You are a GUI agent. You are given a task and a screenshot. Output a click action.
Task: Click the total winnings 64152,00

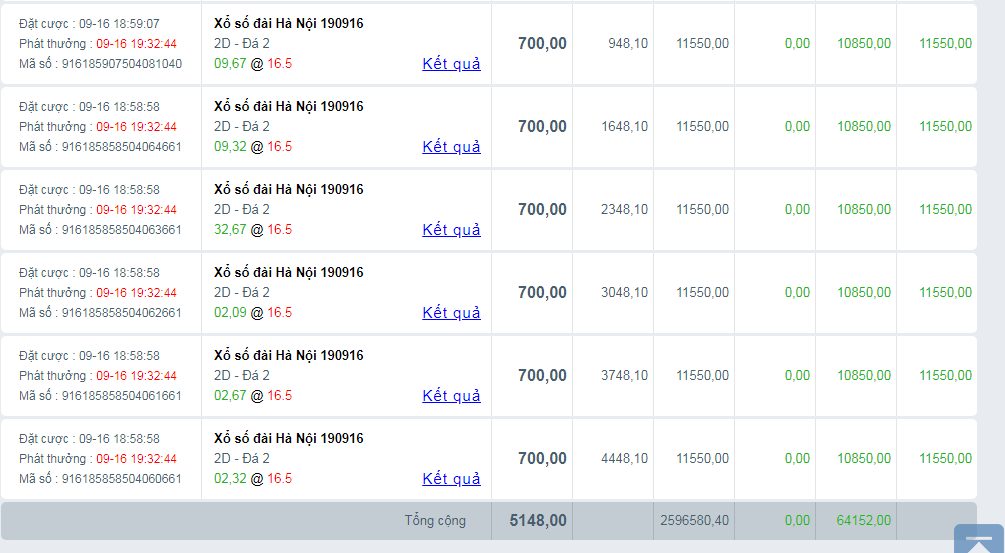(x=863, y=521)
